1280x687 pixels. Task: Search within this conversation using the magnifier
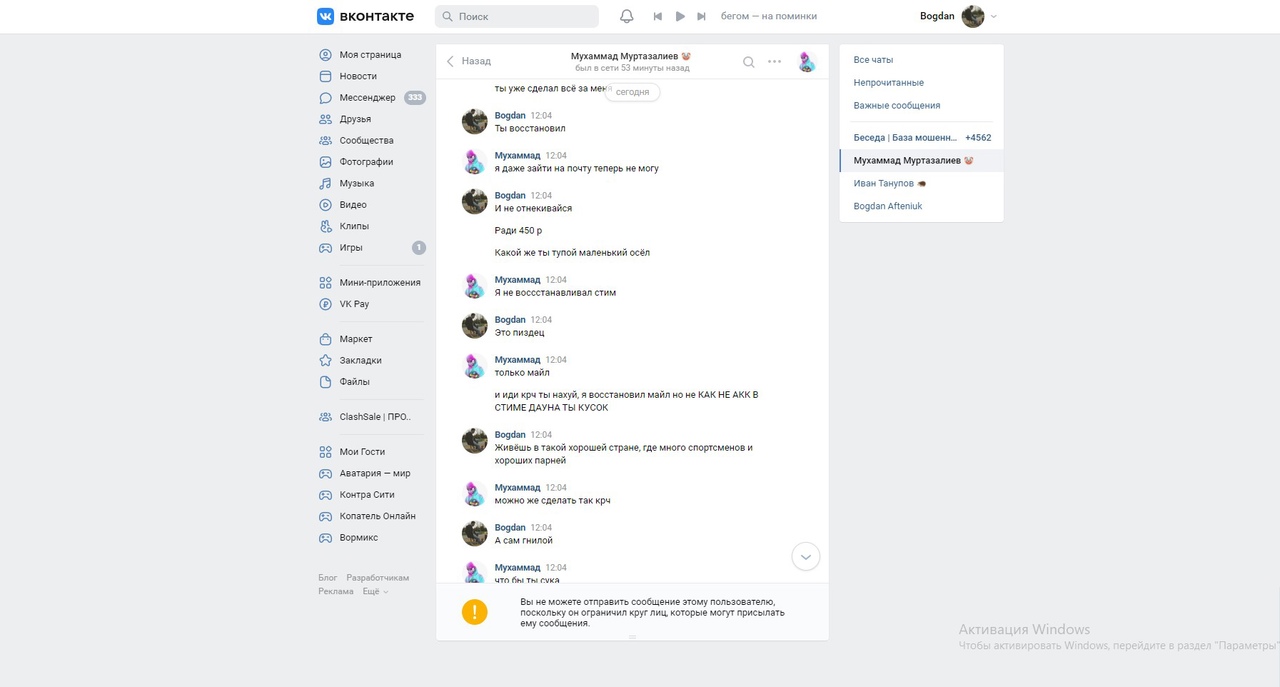pos(748,62)
